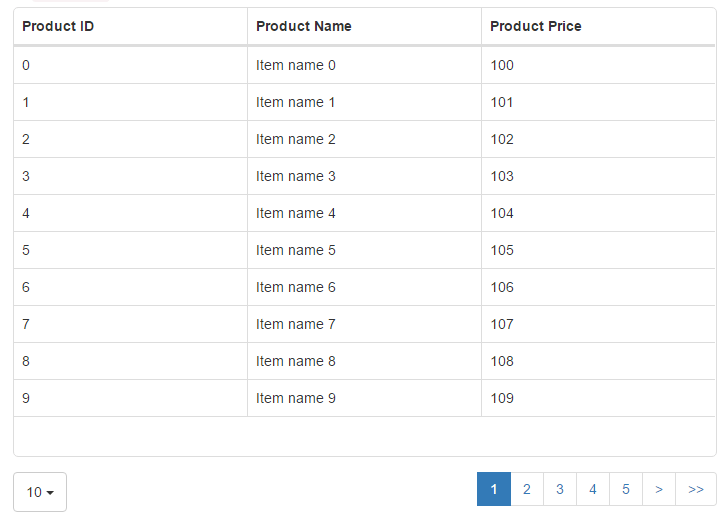
Task: Click the price cell 108
Action: pos(598,361)
